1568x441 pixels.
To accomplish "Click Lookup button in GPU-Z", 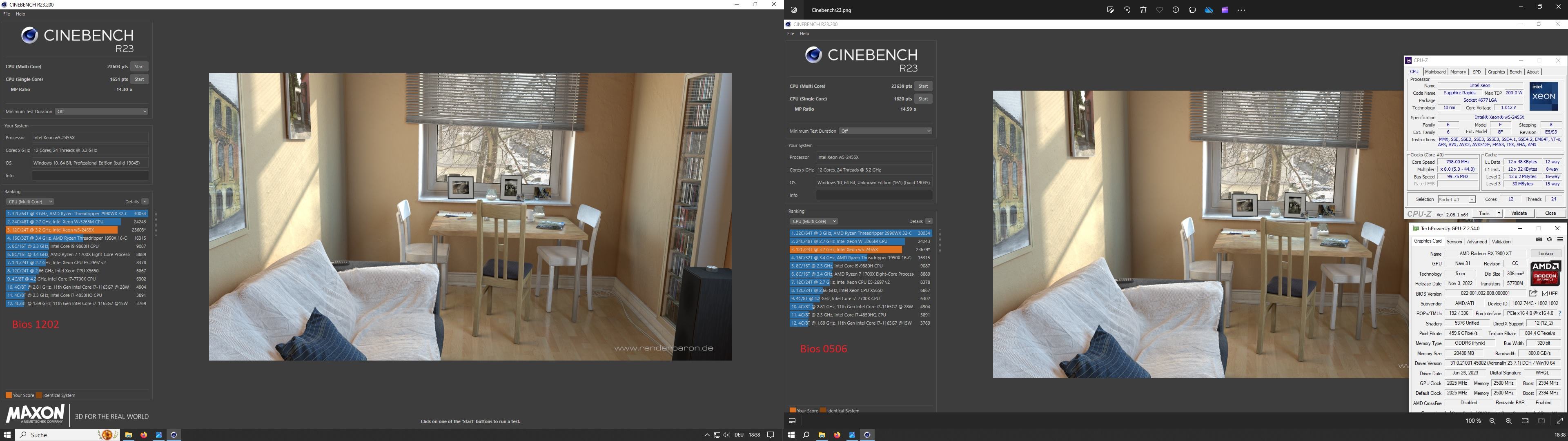I will pos(1546,254).
